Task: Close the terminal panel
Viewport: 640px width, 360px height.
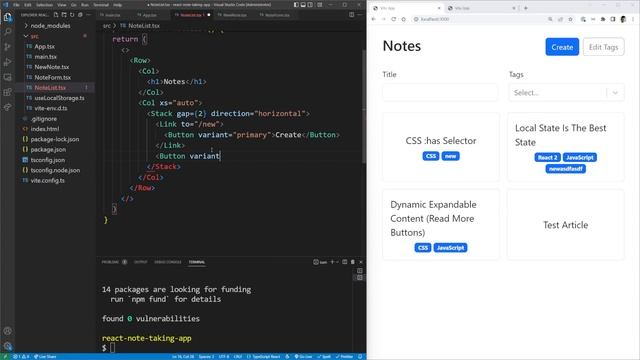Action: pyautogui.click(x=361, y=262)
